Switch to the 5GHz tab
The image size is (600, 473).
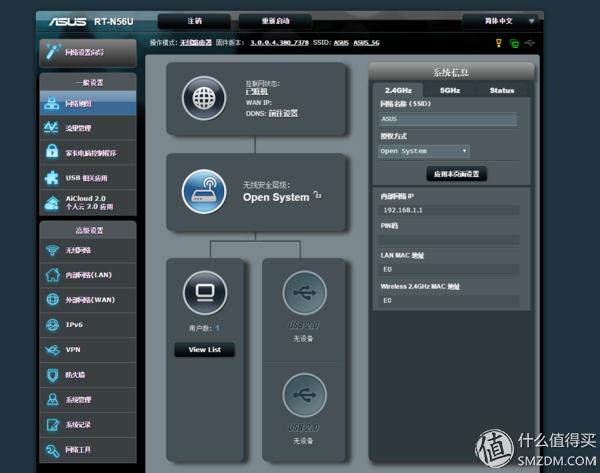pos(450,90)
